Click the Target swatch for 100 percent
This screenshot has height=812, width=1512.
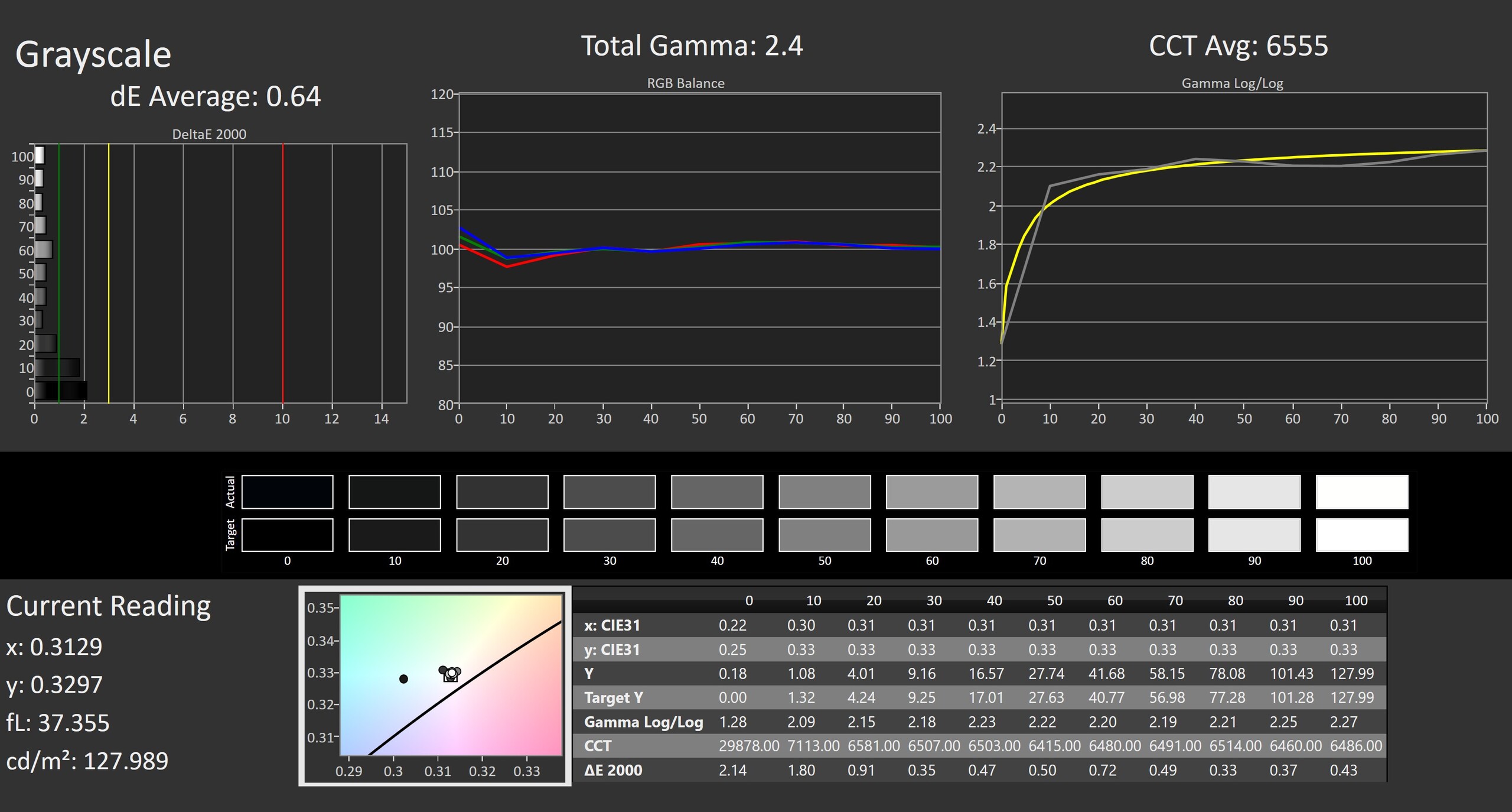[x=1361, y=535]
